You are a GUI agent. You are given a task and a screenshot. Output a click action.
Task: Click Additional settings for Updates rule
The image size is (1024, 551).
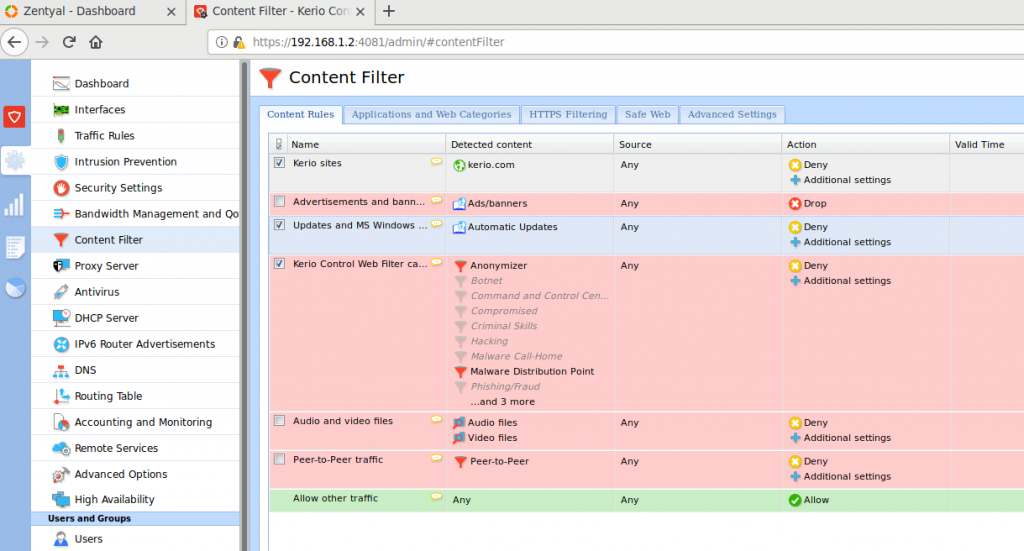click(x=847, y=242)
